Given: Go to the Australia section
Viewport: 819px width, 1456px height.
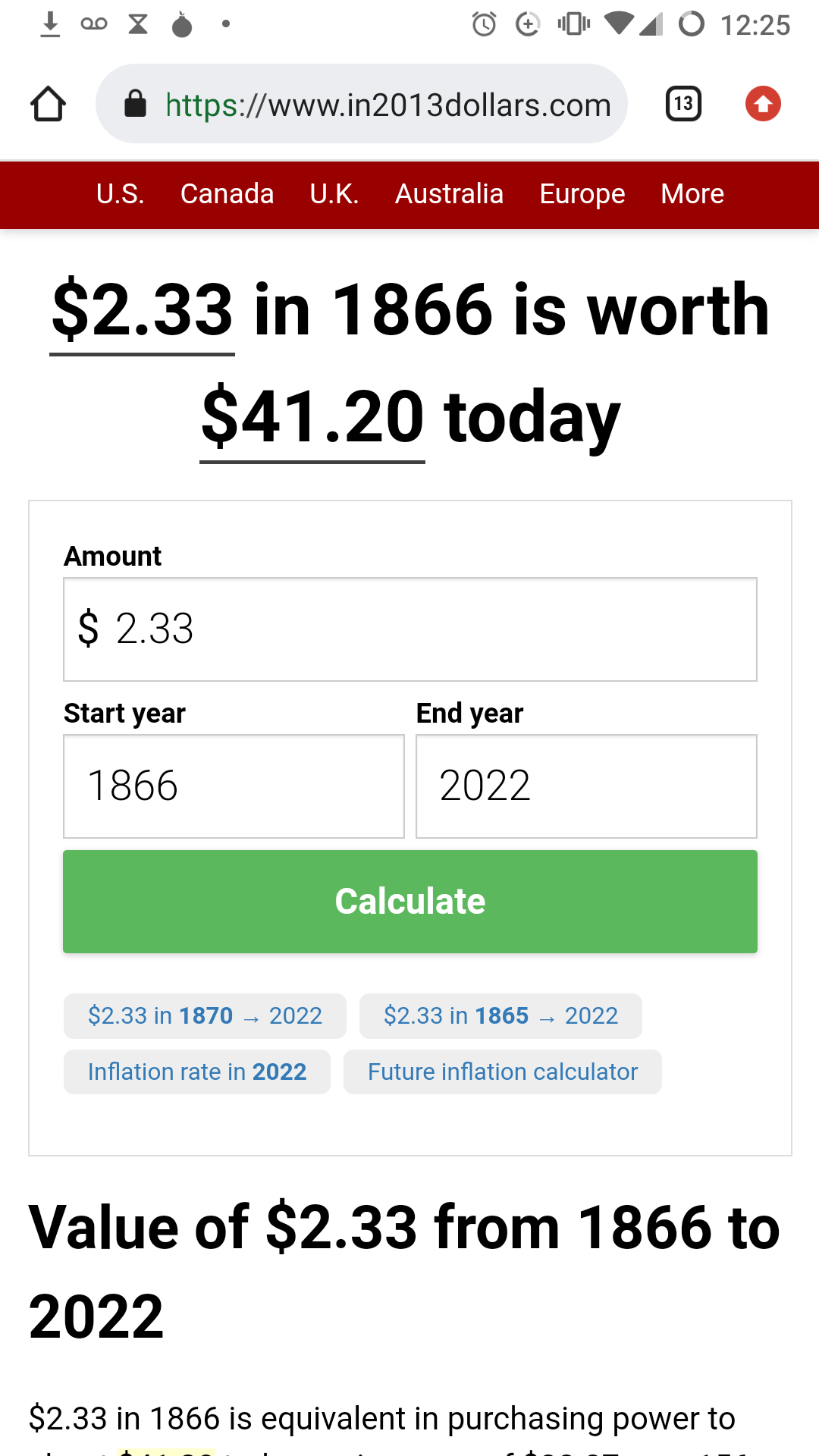Looking at the screenshot, I should tap(449, 194).
